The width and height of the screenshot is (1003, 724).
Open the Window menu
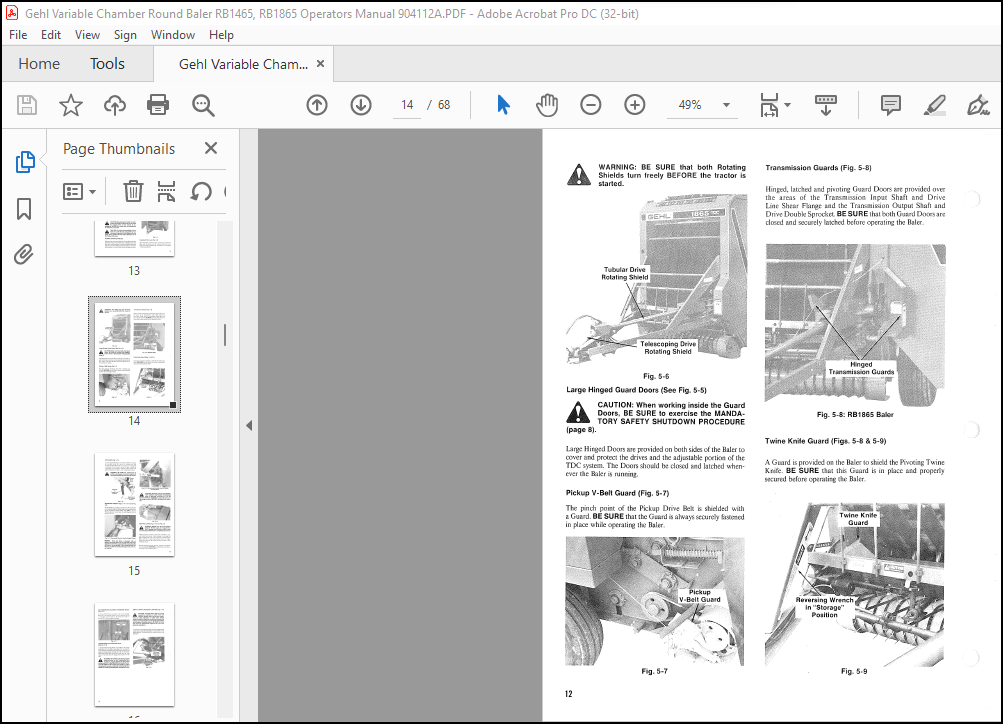pyautogui.click(x=173, y=35)
